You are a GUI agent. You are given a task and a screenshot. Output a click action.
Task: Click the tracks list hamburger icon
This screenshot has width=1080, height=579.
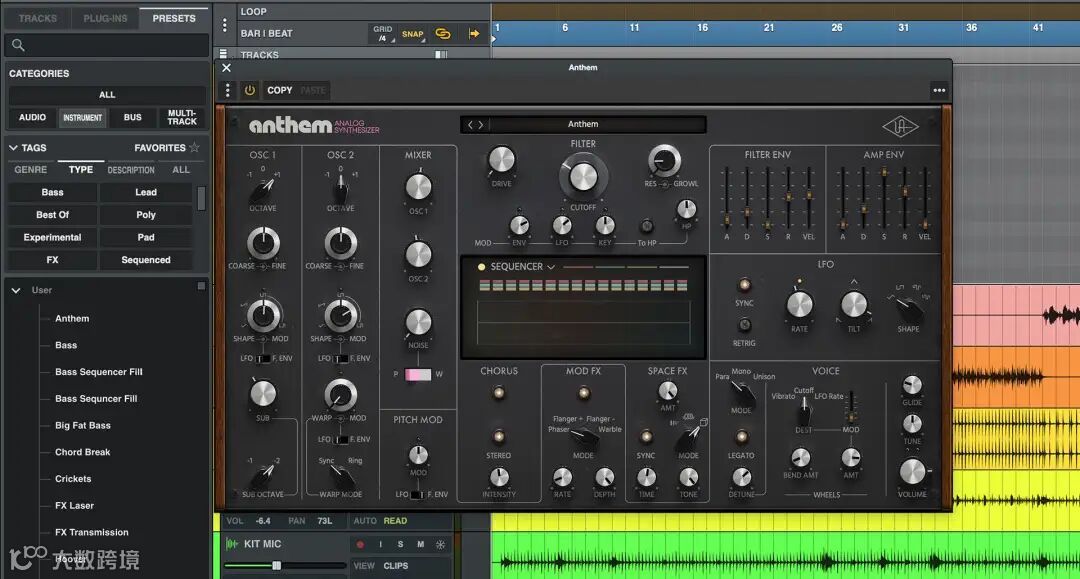pyautogui.click(x=223, y=54)
